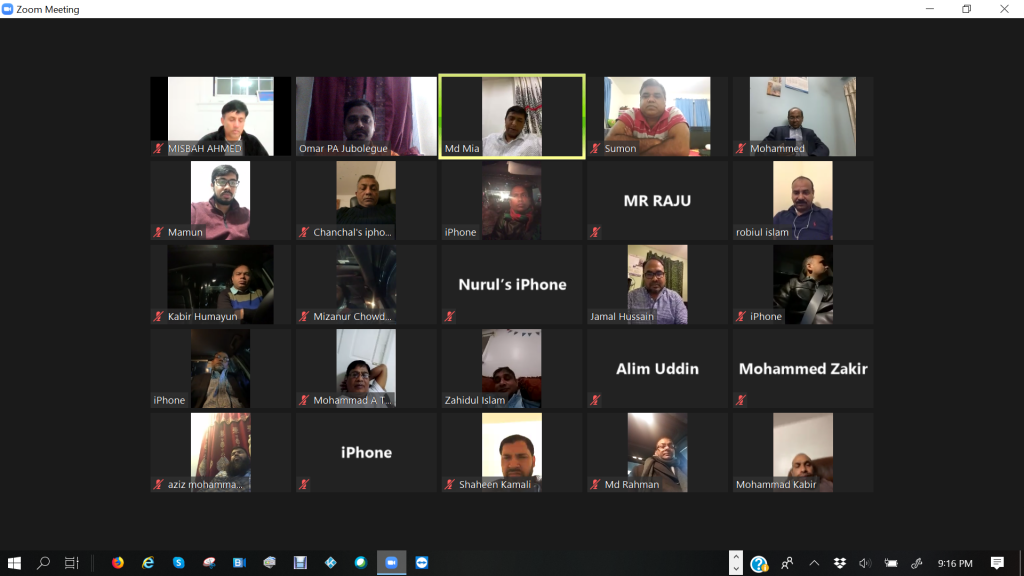Click the 9:16 PM clock
This screenshot has height=576, width=1024.
[955, 563]
